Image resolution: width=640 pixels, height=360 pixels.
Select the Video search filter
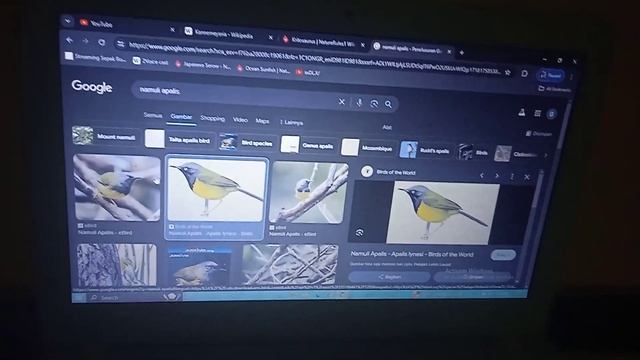click(x=240, y=120)
